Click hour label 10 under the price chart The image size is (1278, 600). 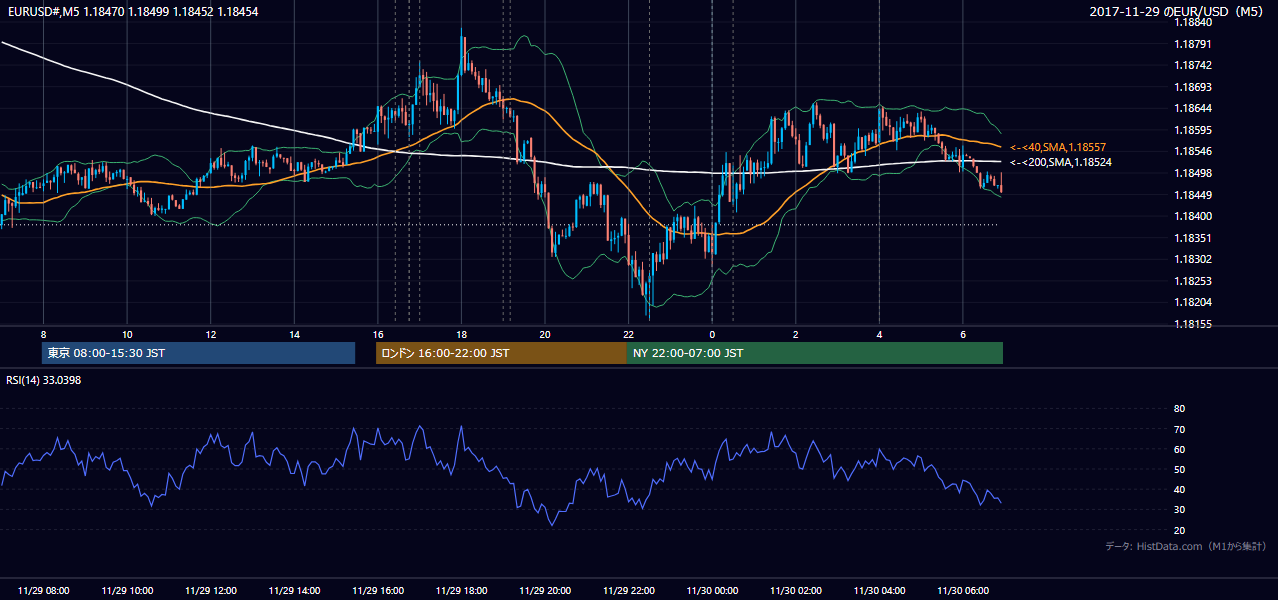(x=127, y=334)
